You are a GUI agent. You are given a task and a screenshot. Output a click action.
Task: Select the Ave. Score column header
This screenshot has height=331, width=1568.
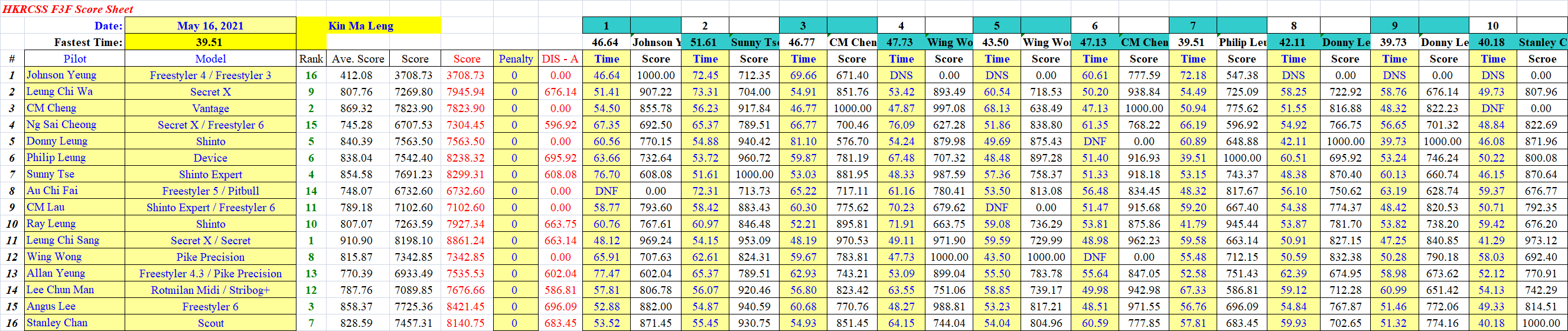click(357, 59)
